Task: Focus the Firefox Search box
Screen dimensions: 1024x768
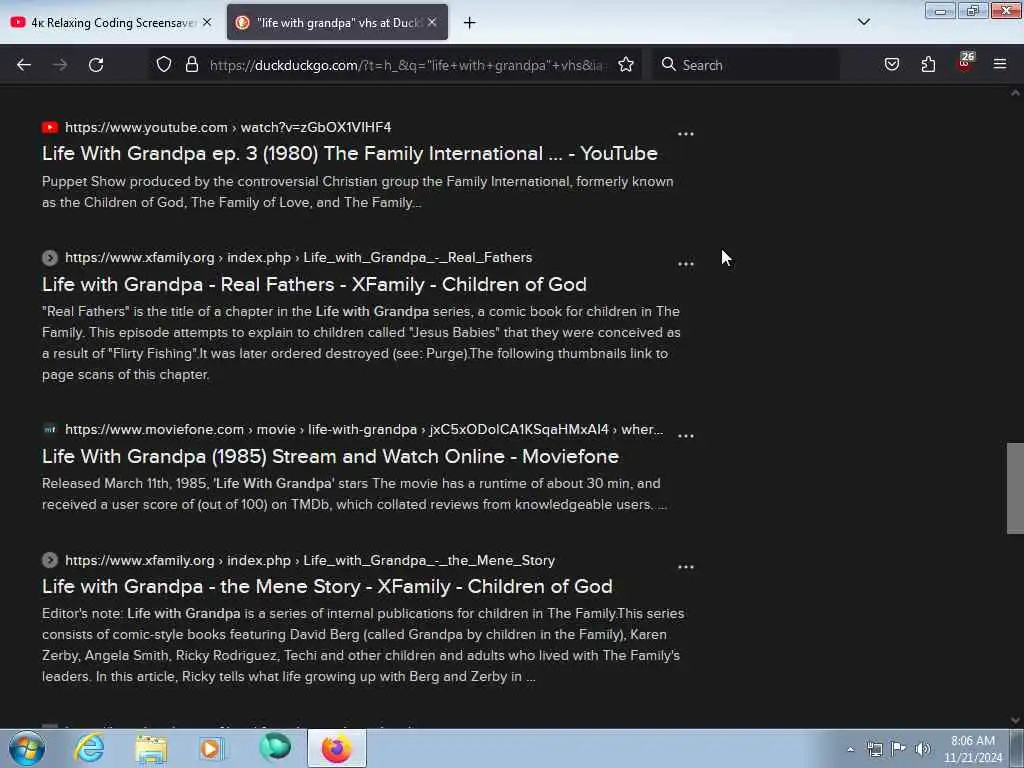Action: coord(746,65)
